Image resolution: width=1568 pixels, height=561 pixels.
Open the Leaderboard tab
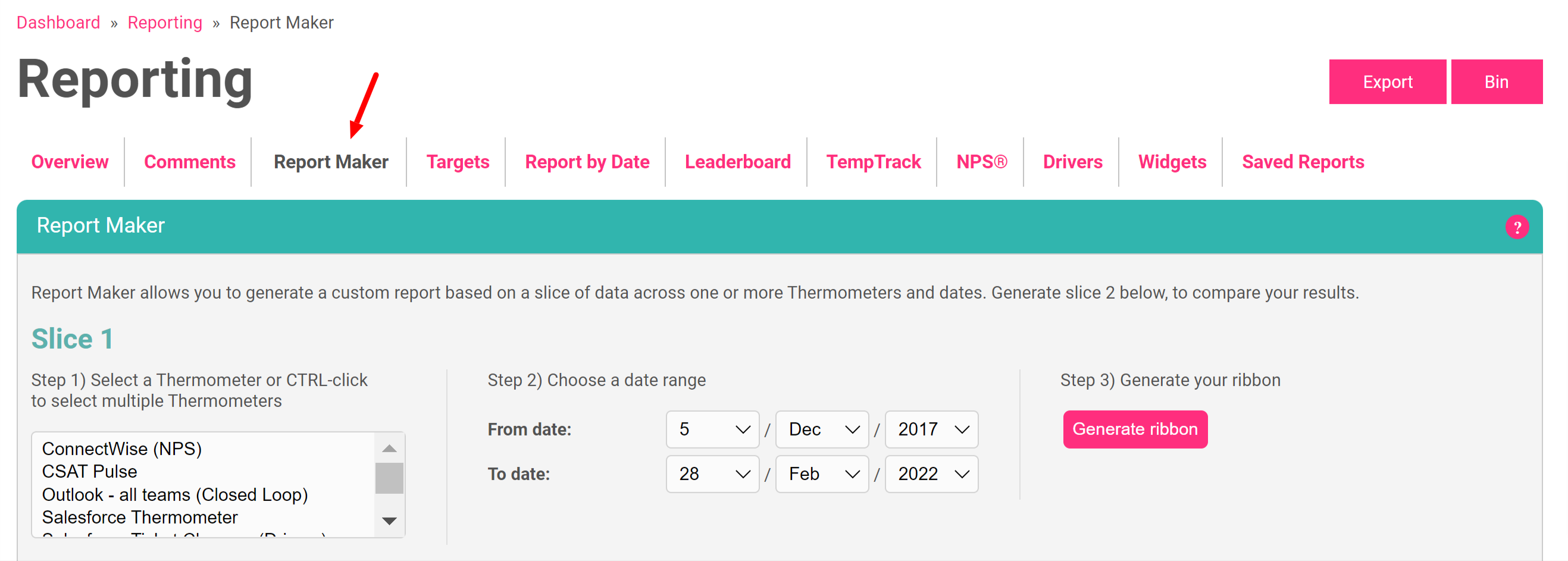tap(737, 162)
